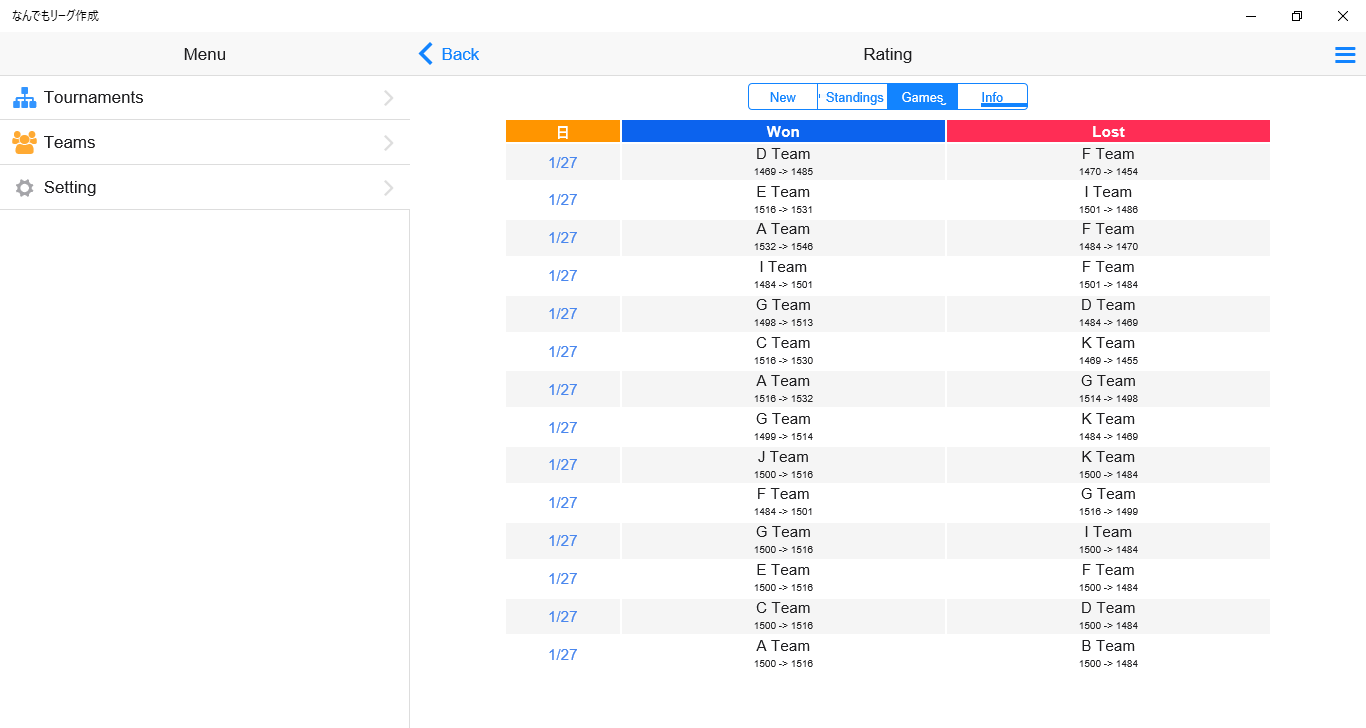Click the Back link text
Viewport: 1366px width, 728px height.
(x=460, y=54)
